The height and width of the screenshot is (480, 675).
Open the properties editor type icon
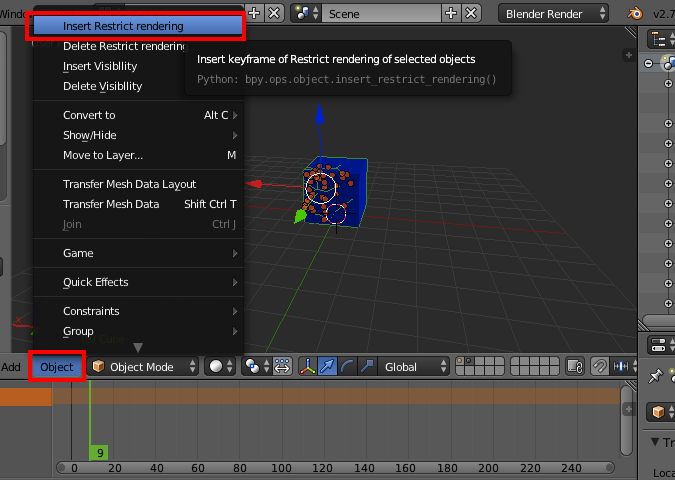coord(661,345)
